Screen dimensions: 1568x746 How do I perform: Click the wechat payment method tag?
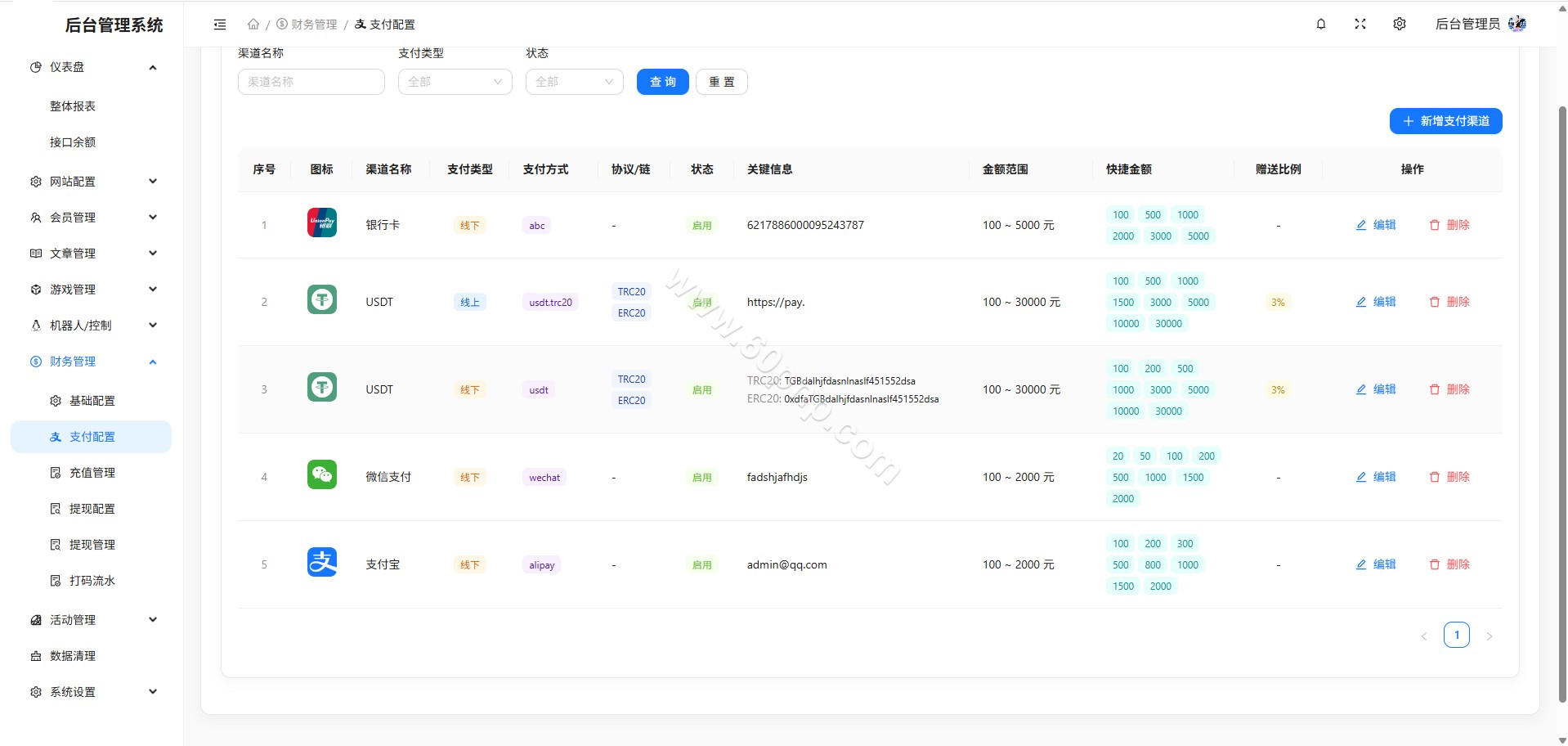tap(544, 477)
